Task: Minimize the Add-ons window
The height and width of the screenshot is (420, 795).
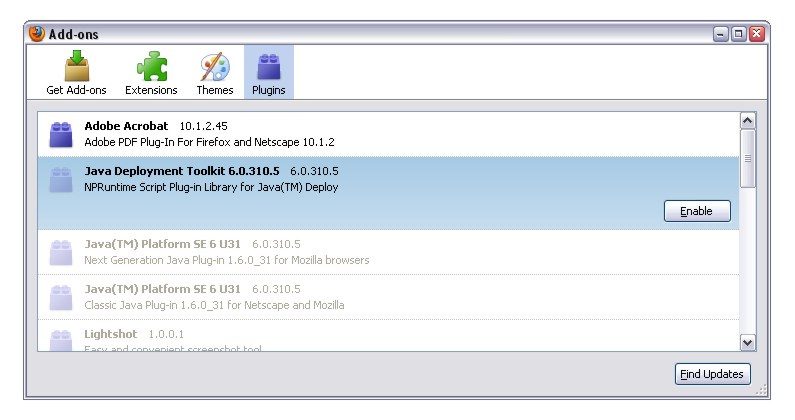Action: point(720,34)
